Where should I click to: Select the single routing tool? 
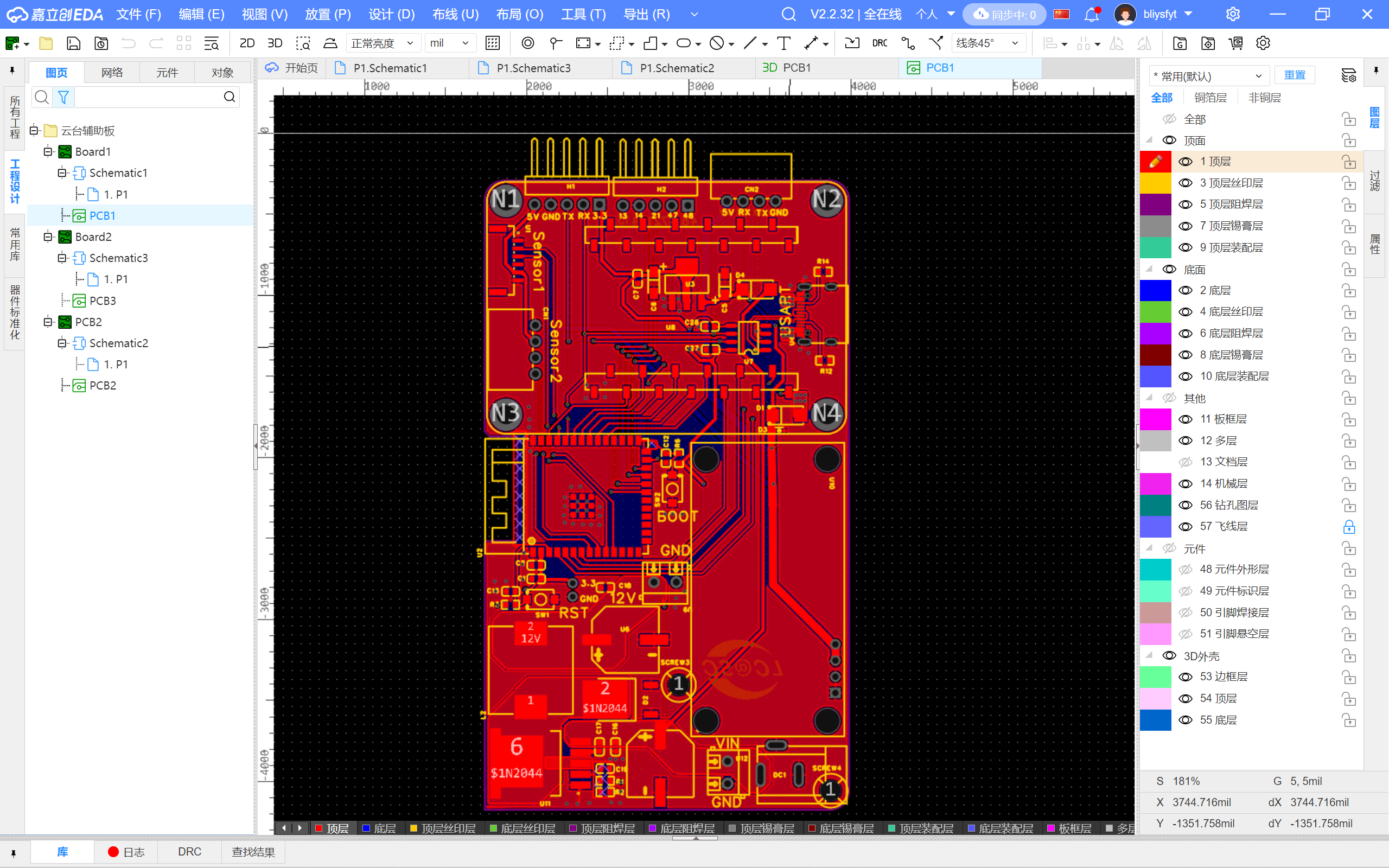click(x=907, y=43)
